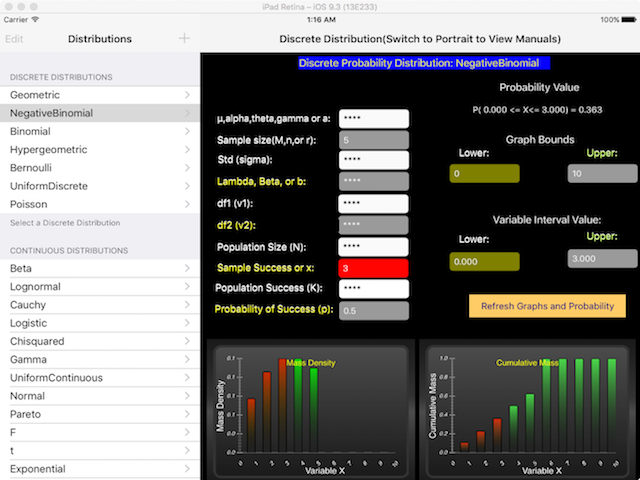Click the Population Success (K) field
Screen dimensions: 640x480
tap(374, 289)
